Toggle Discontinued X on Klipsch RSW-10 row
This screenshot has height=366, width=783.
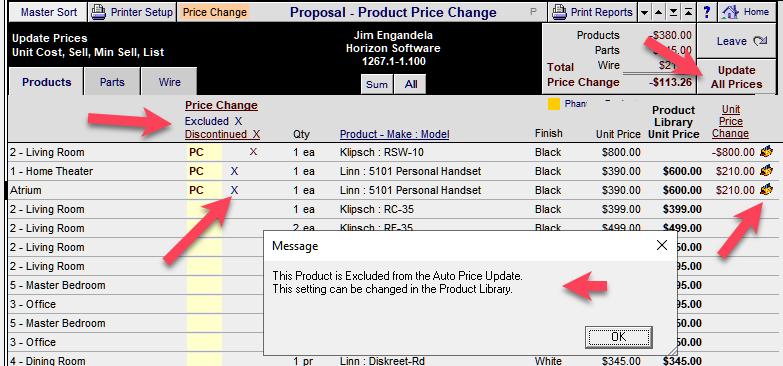[253, 152]
